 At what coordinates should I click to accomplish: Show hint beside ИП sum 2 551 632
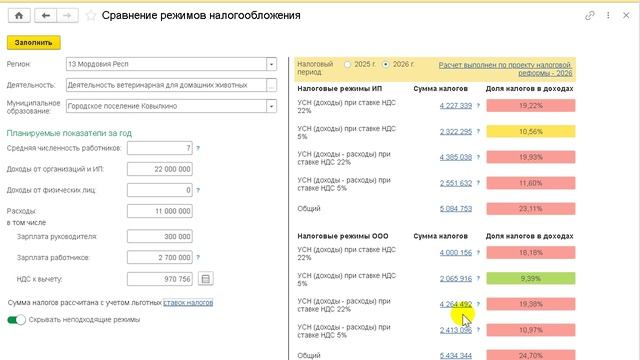(x=478, y=183)
